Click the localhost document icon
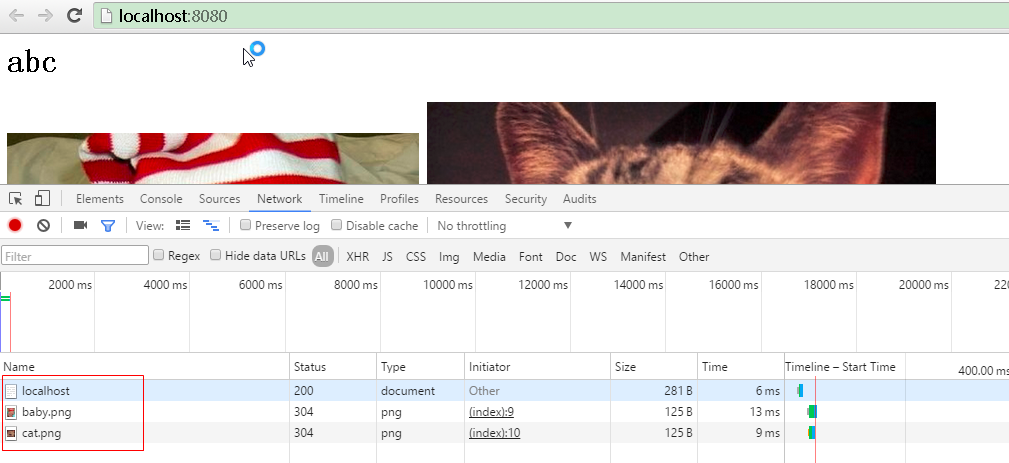This screenshot has height=463, width=1009. 11,391
